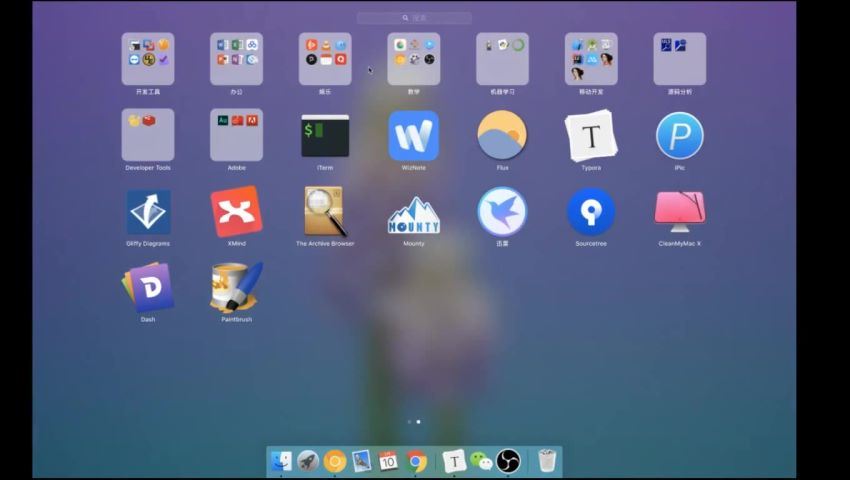The height and width of the screenshot is (480, 850).
Task: Launch the Dash app
Action: click(148, 287)
